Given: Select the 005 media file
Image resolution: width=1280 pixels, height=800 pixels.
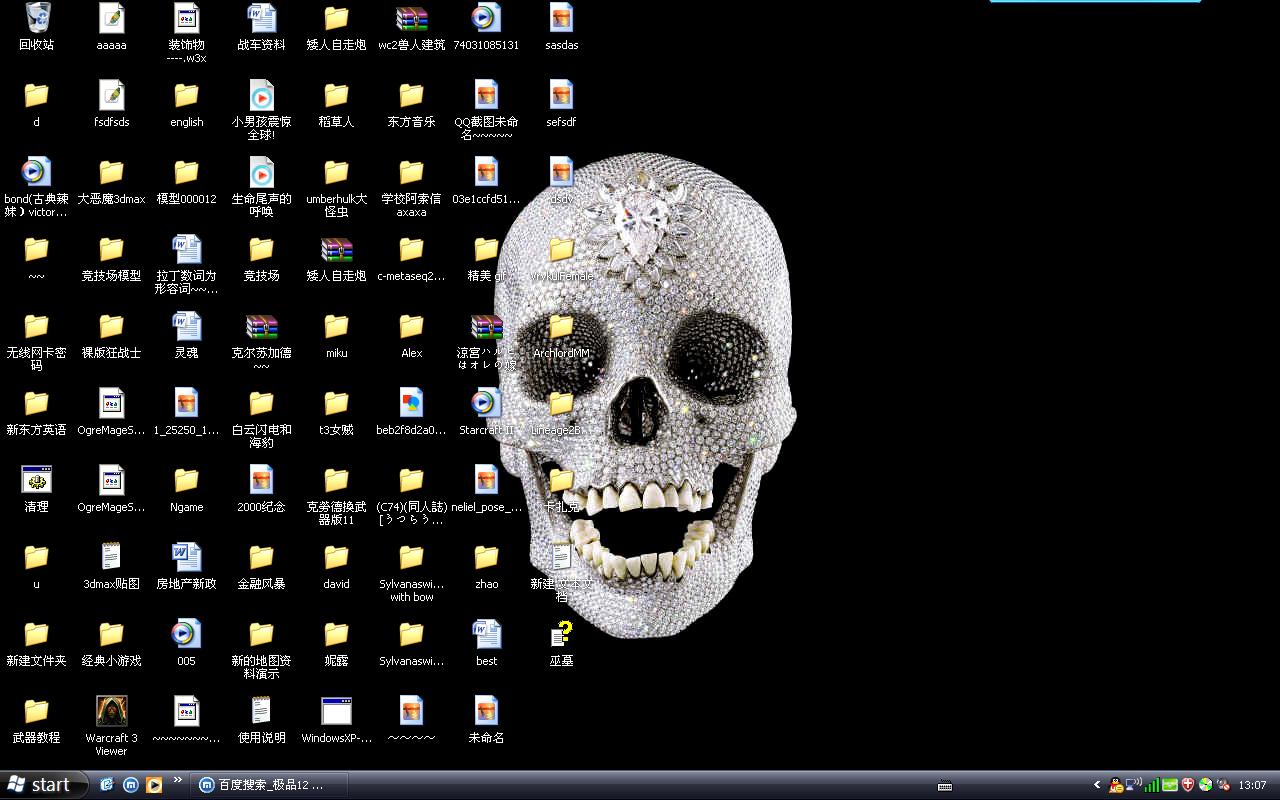Looking at the screenshot, I should coord(187,634).
